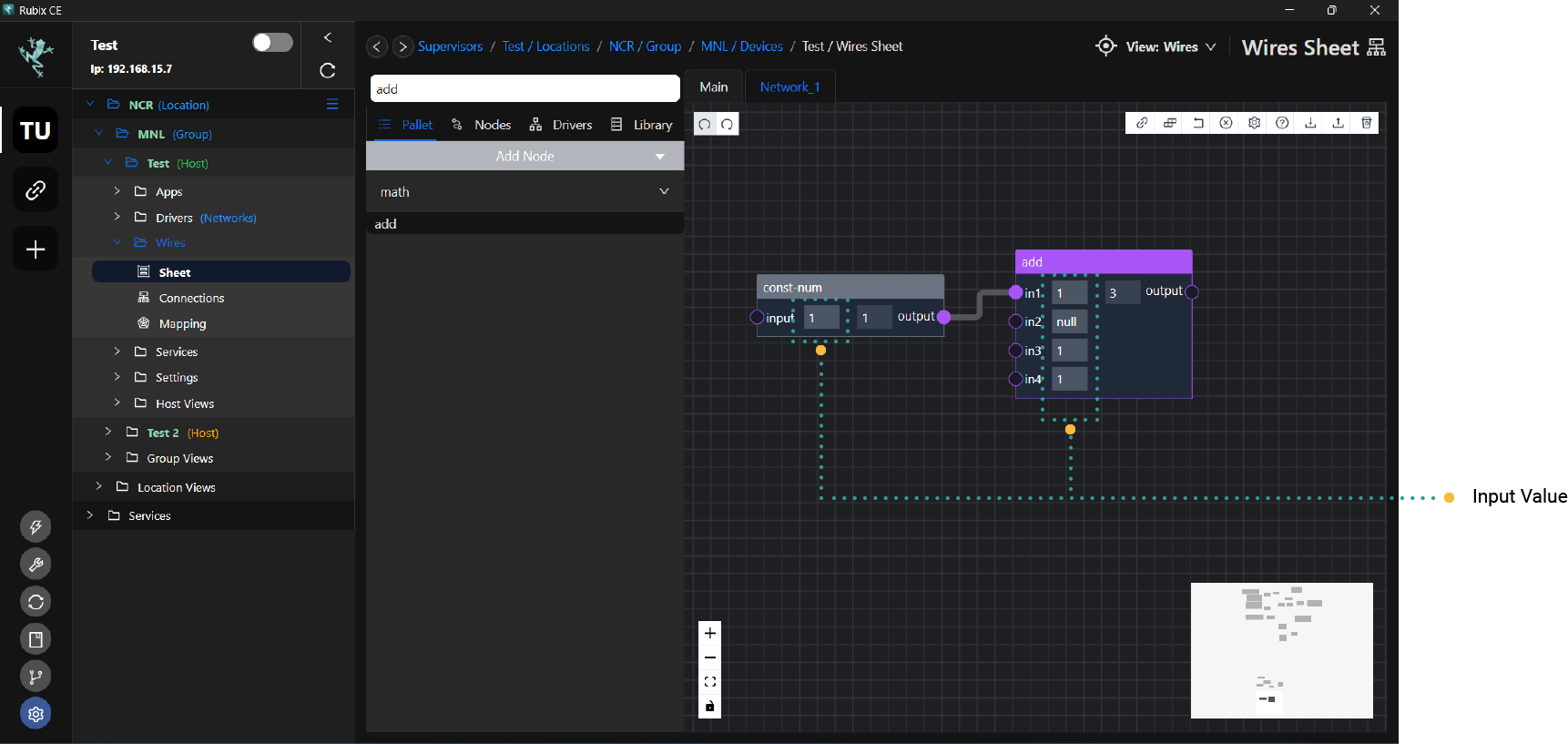Select the Pallet tab
Viewport: 1568px width, 744px height.
pos(405,125)
